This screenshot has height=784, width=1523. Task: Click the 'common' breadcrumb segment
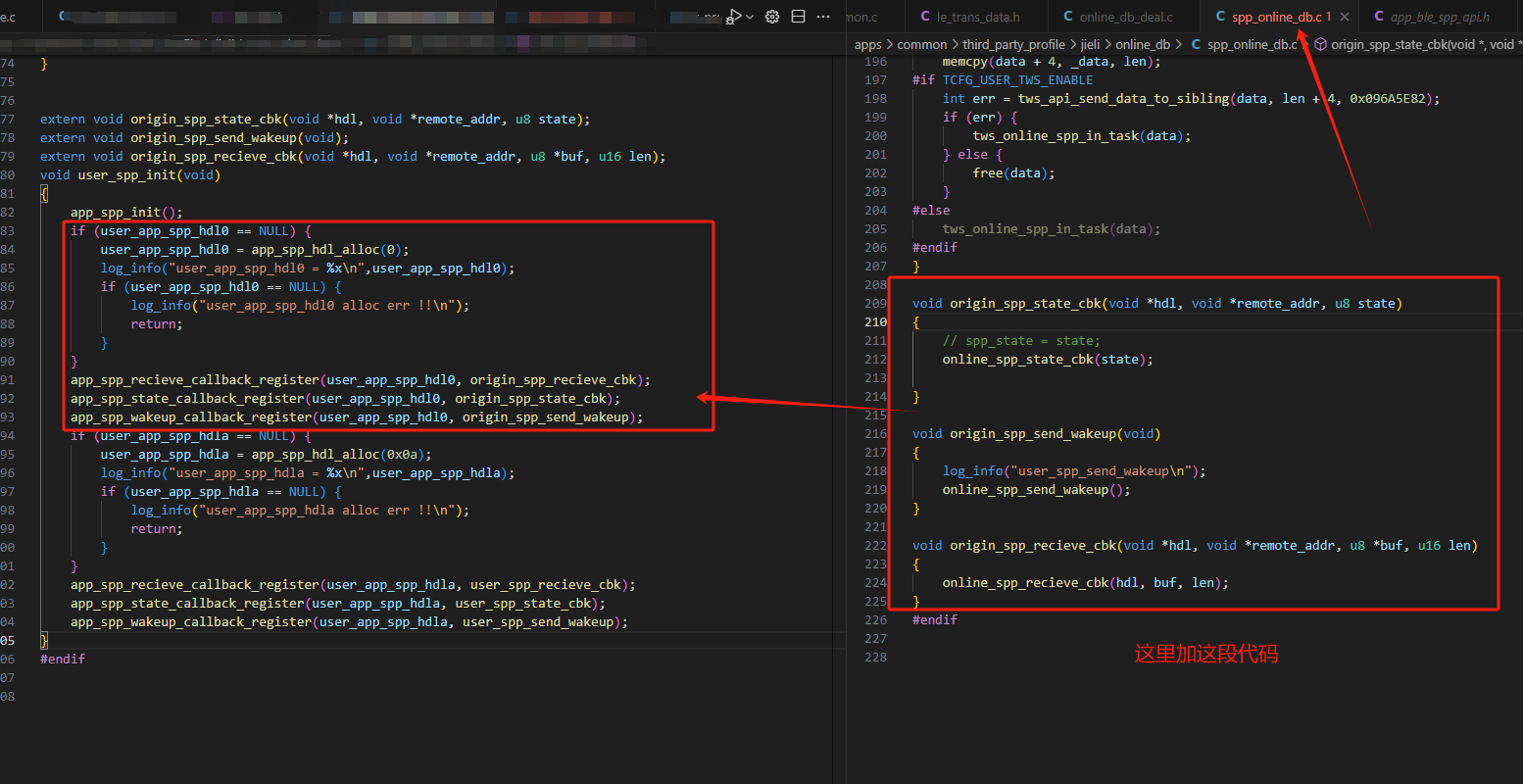(922, 44)
